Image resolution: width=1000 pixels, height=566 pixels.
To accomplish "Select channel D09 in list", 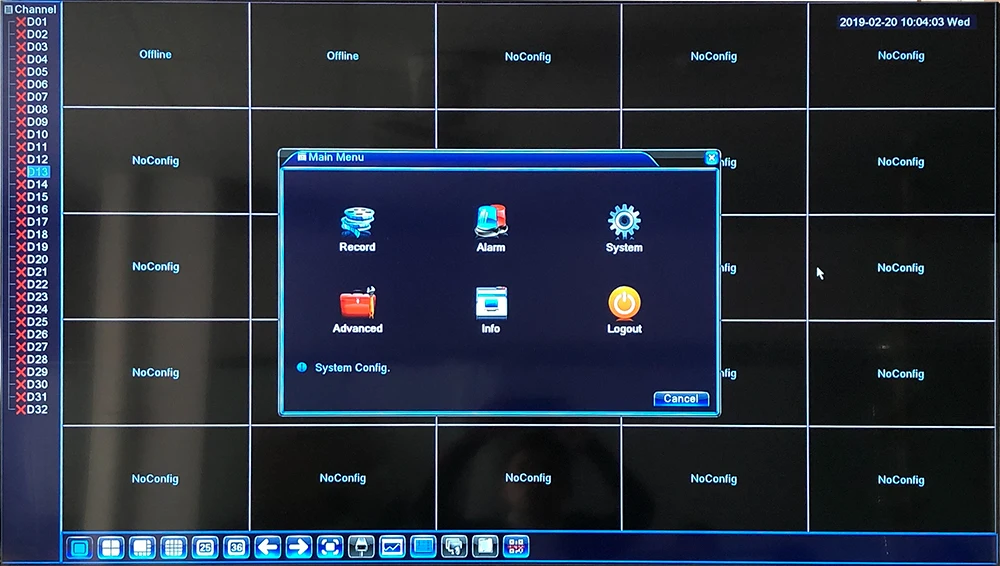I will point(37,122).
